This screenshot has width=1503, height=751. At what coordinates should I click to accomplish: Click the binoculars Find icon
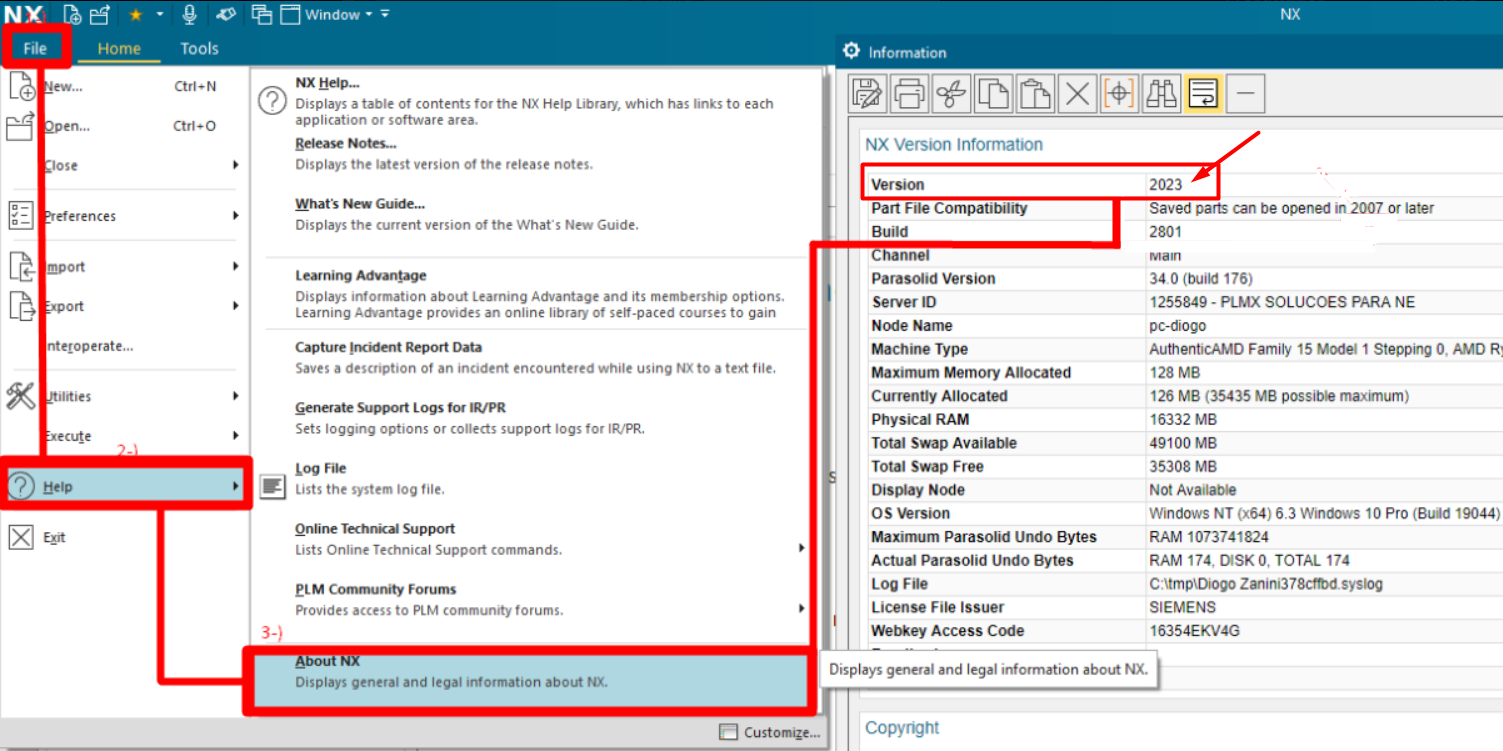click(x=1161, y=94)
